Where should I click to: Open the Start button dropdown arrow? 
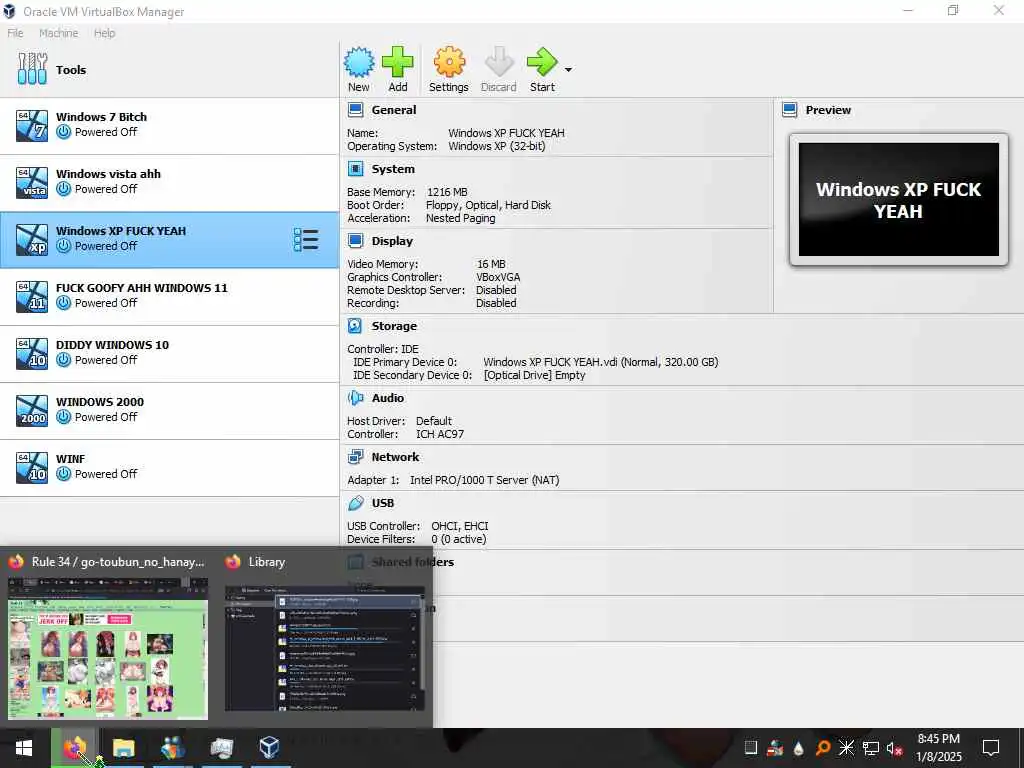(568, 69)
